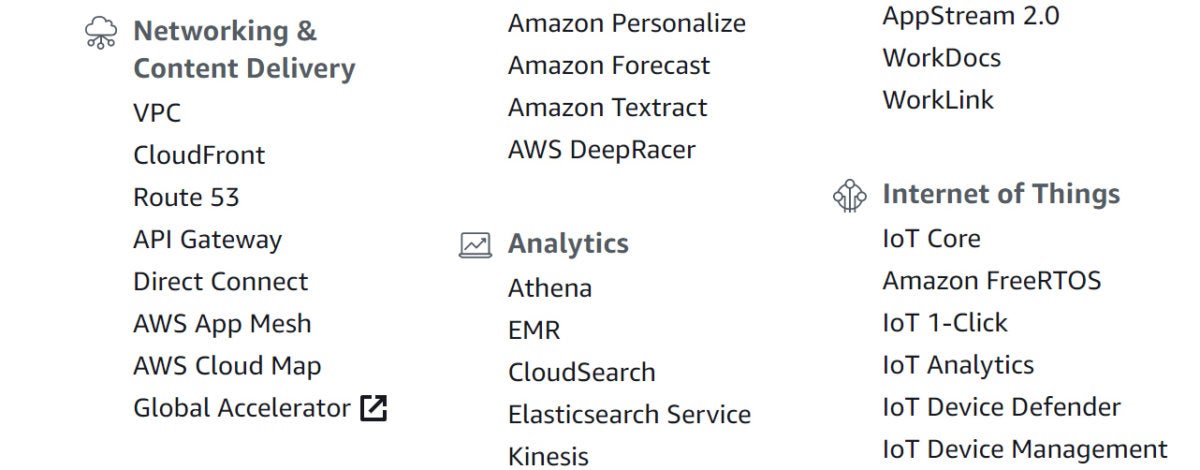This screenshot has width=1200, height=470.
Task: Open API Gateway
Action: tap(207, 240)
